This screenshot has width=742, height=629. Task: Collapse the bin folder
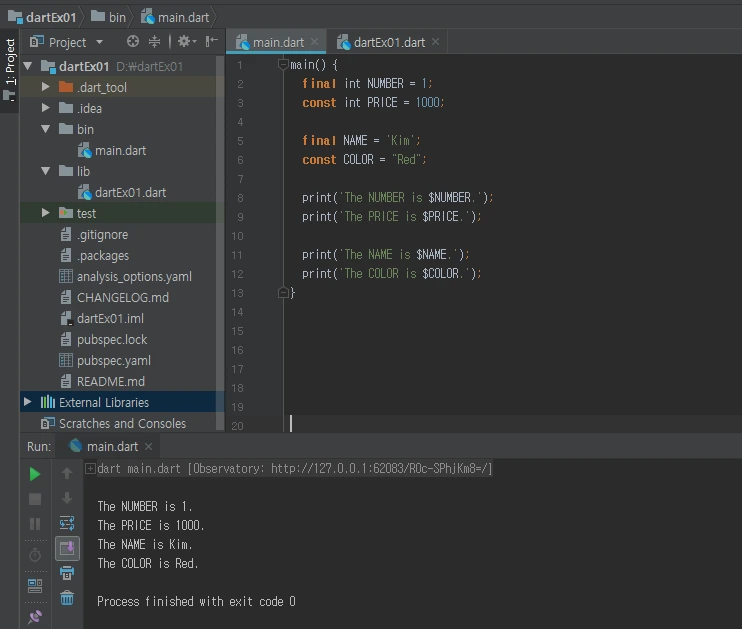click(45, 129)
